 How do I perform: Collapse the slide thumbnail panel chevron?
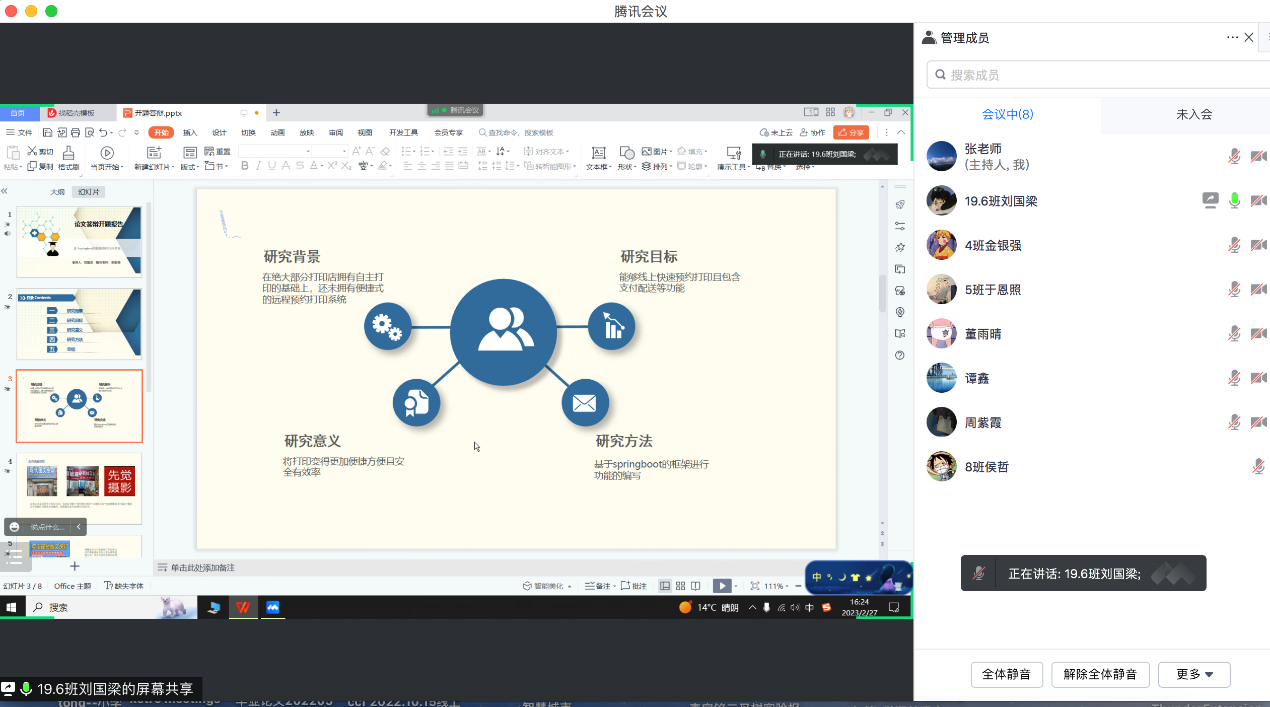tap(5, 191)
